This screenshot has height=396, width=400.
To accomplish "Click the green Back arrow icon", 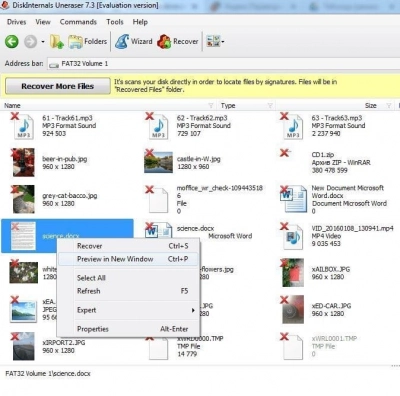I will coord(12,42).
